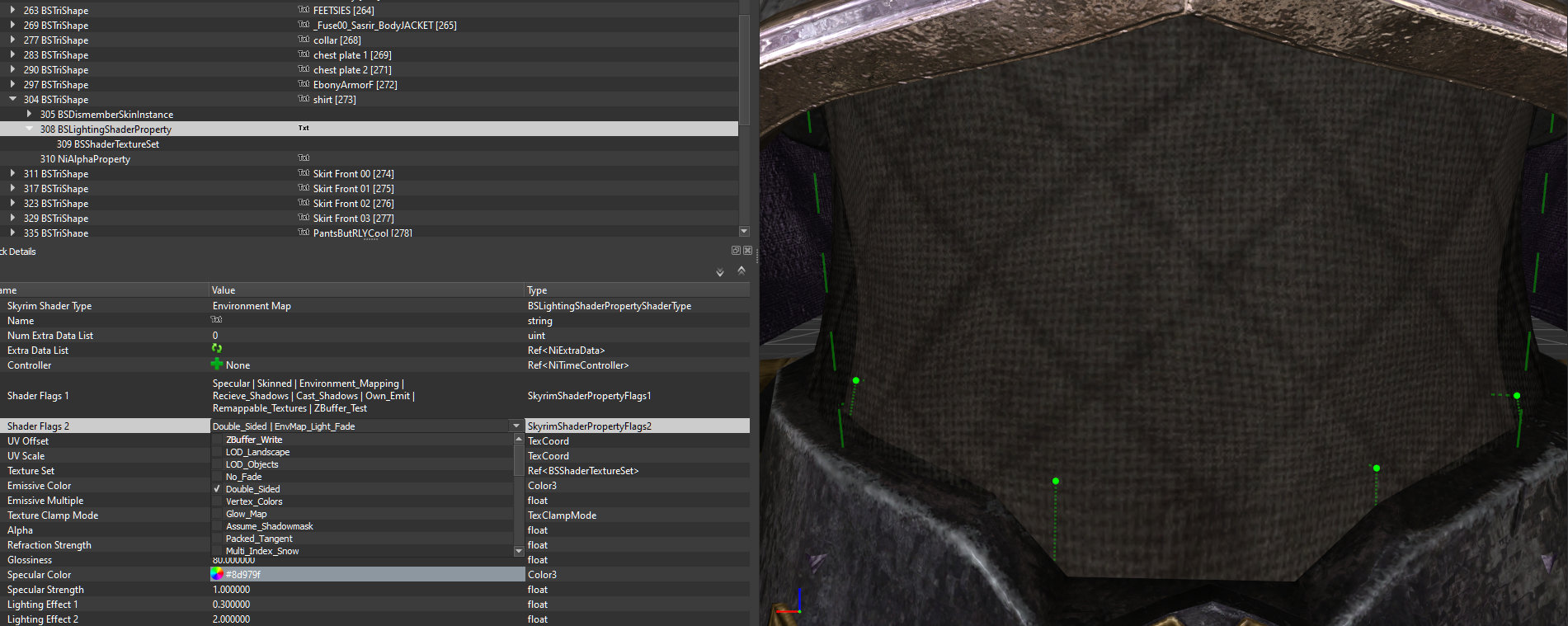Check Multi_Index_Snow in the flags list
The width and height of the screenshot is (1568, 626).
click(x=218, y=551)
